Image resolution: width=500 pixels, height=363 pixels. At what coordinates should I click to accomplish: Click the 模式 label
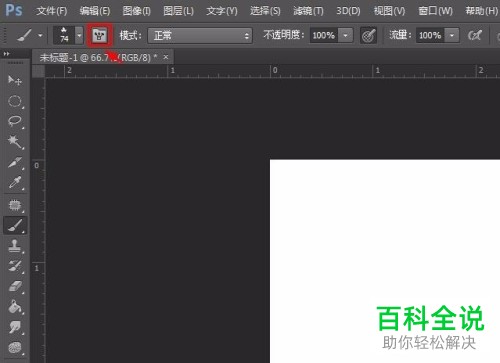point(130,35)
